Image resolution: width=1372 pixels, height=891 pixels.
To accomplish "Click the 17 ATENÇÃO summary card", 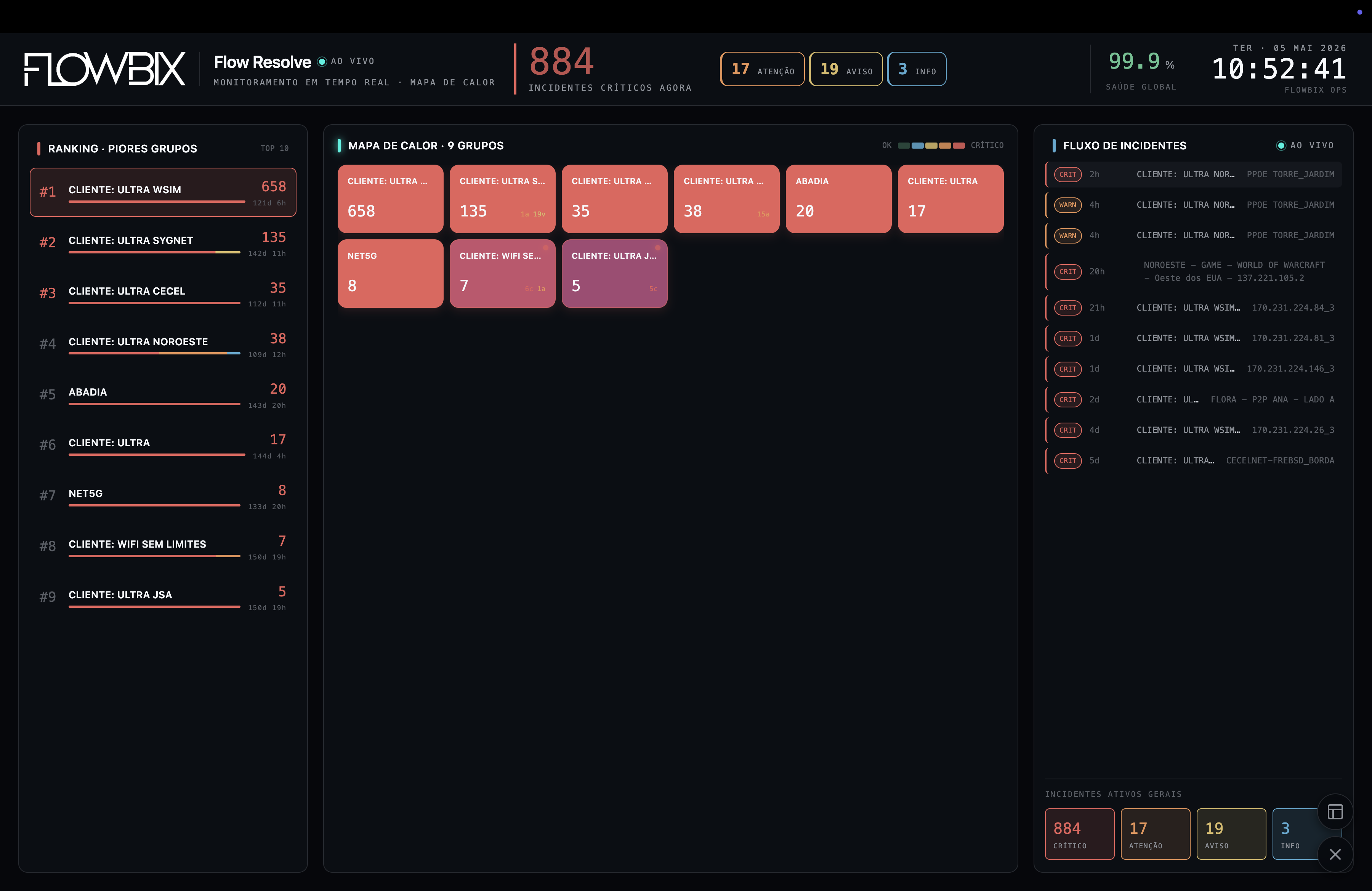I will point(1155,834).
